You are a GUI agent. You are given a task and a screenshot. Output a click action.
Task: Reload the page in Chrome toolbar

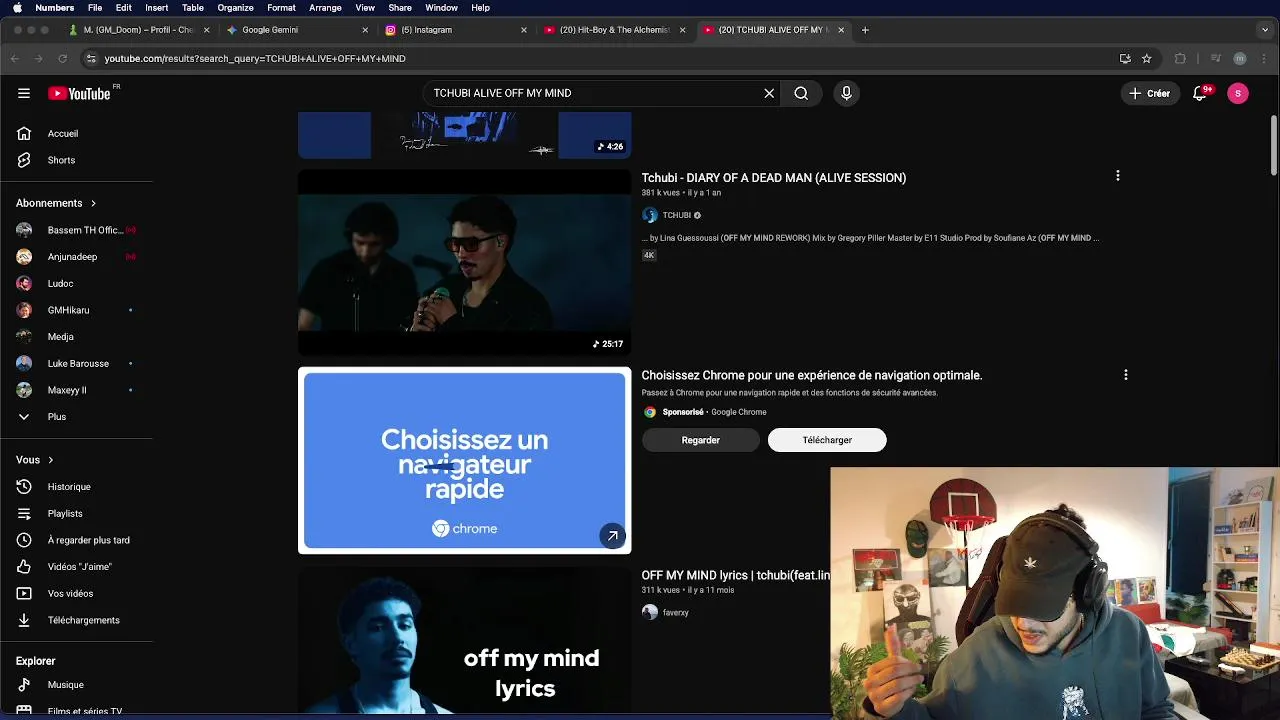click(62, 58)
